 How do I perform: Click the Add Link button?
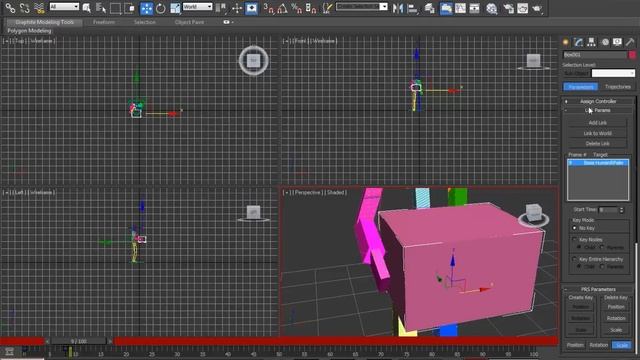click(598, 122)
